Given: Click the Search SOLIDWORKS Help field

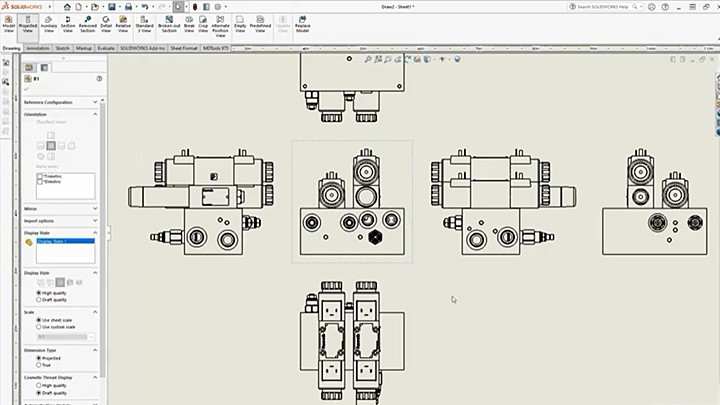Looking at the screenshot, I should click(x=602, y=7).
